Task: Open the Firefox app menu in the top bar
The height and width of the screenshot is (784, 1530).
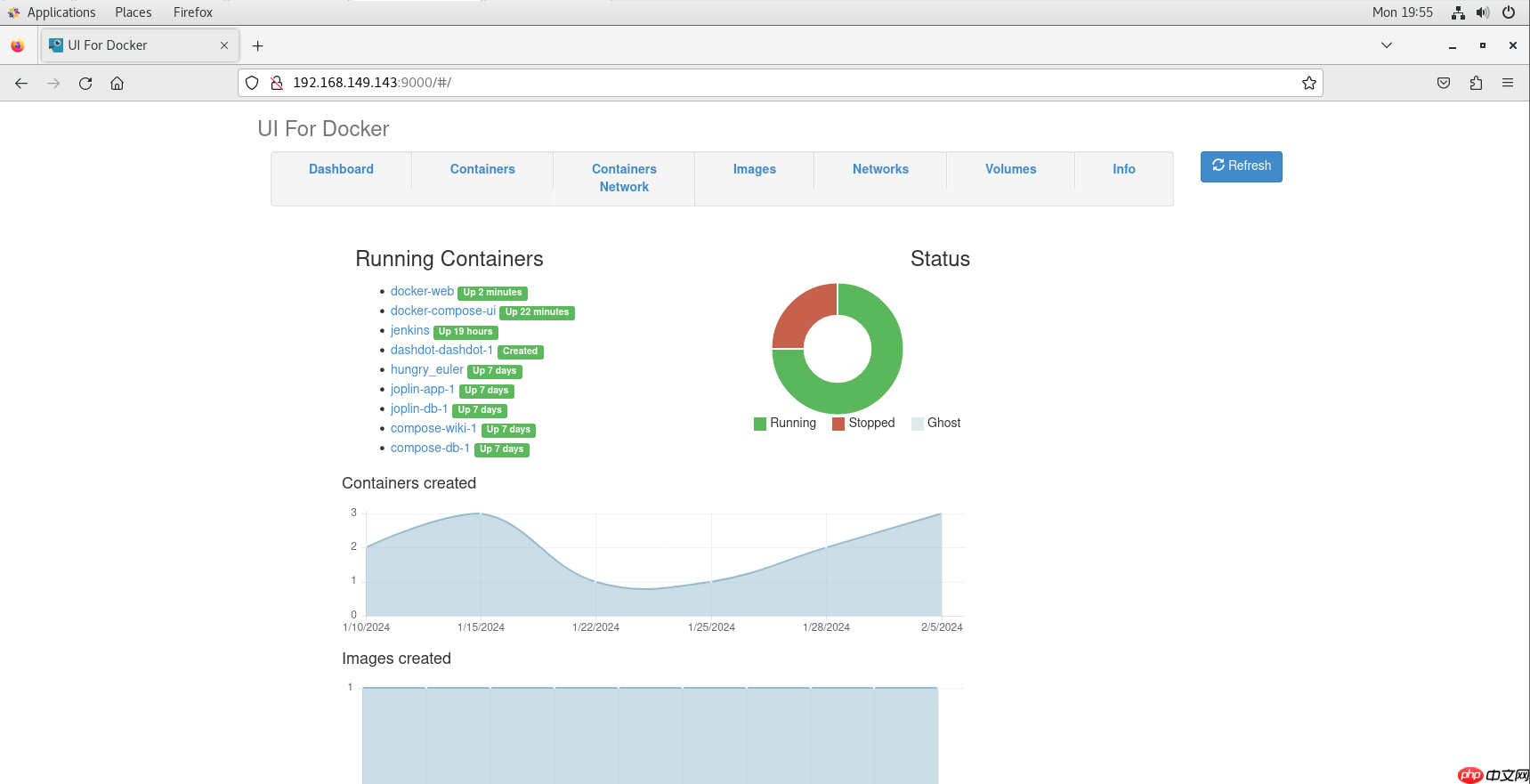Action: (193, 12)
